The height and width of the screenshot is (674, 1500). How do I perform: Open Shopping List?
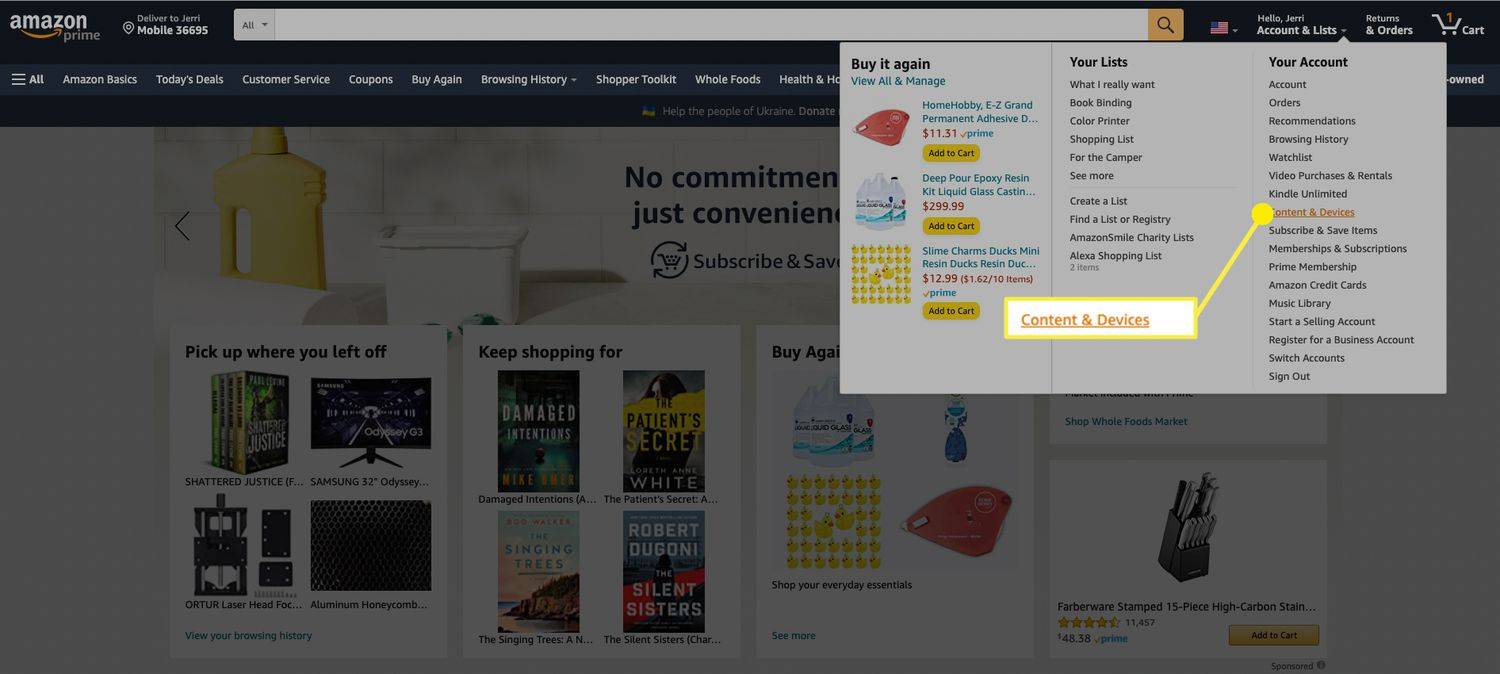pos(1102,139)
